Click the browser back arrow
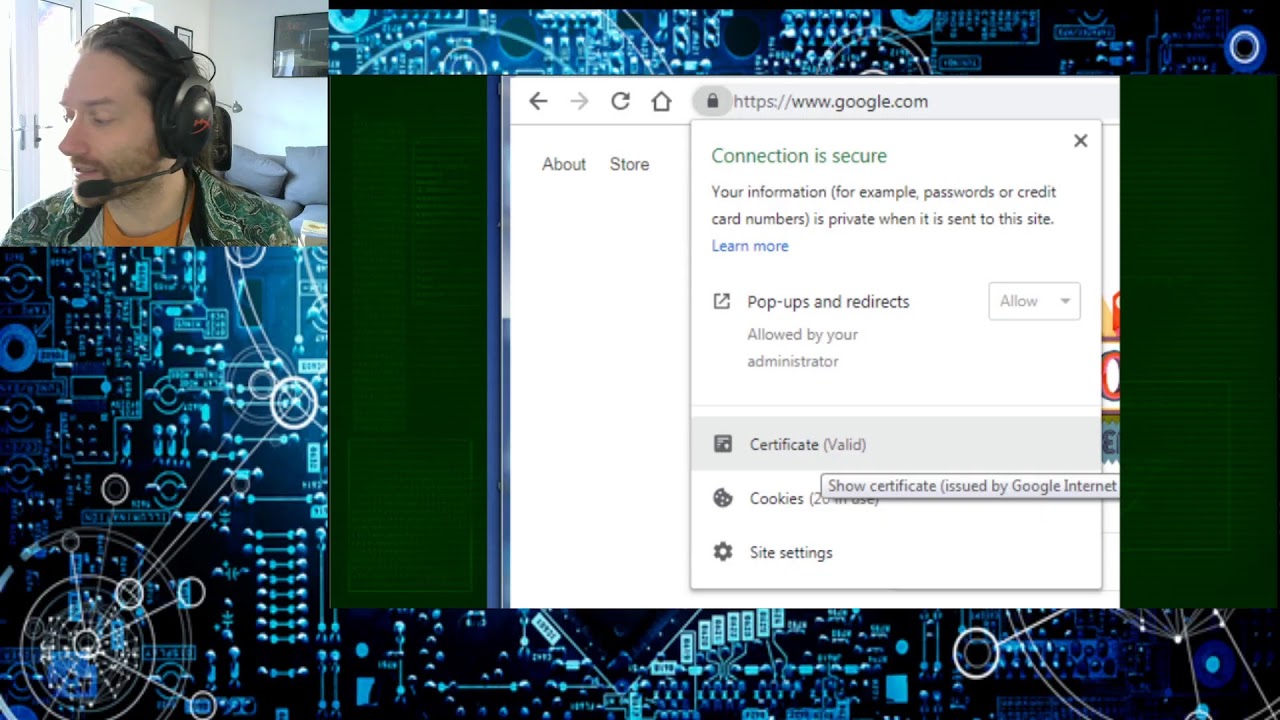This screenshot has width=1280, height=720. pyautogui.click(x=538, y=101)
